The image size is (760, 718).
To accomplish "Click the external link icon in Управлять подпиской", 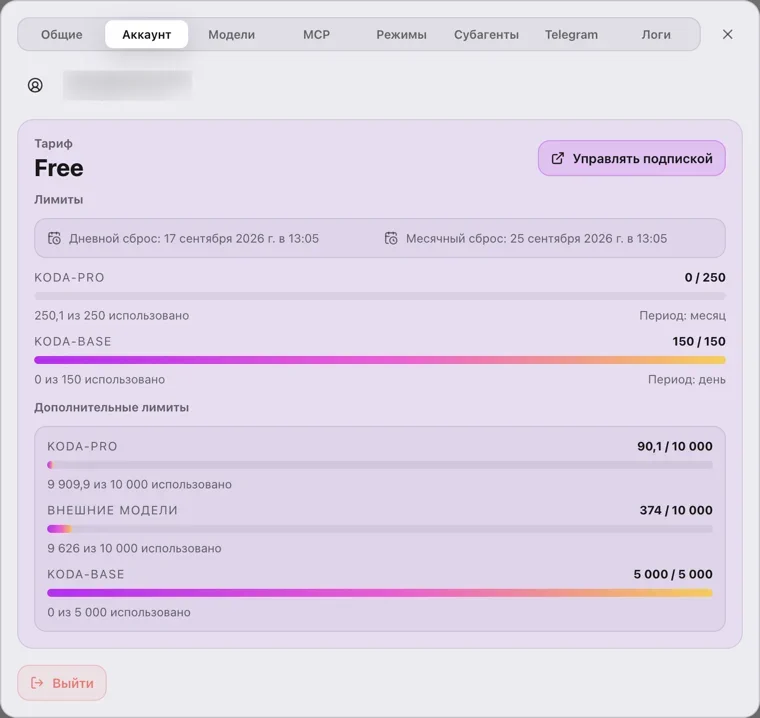I will pyautogui.click(x=557, y=159).
